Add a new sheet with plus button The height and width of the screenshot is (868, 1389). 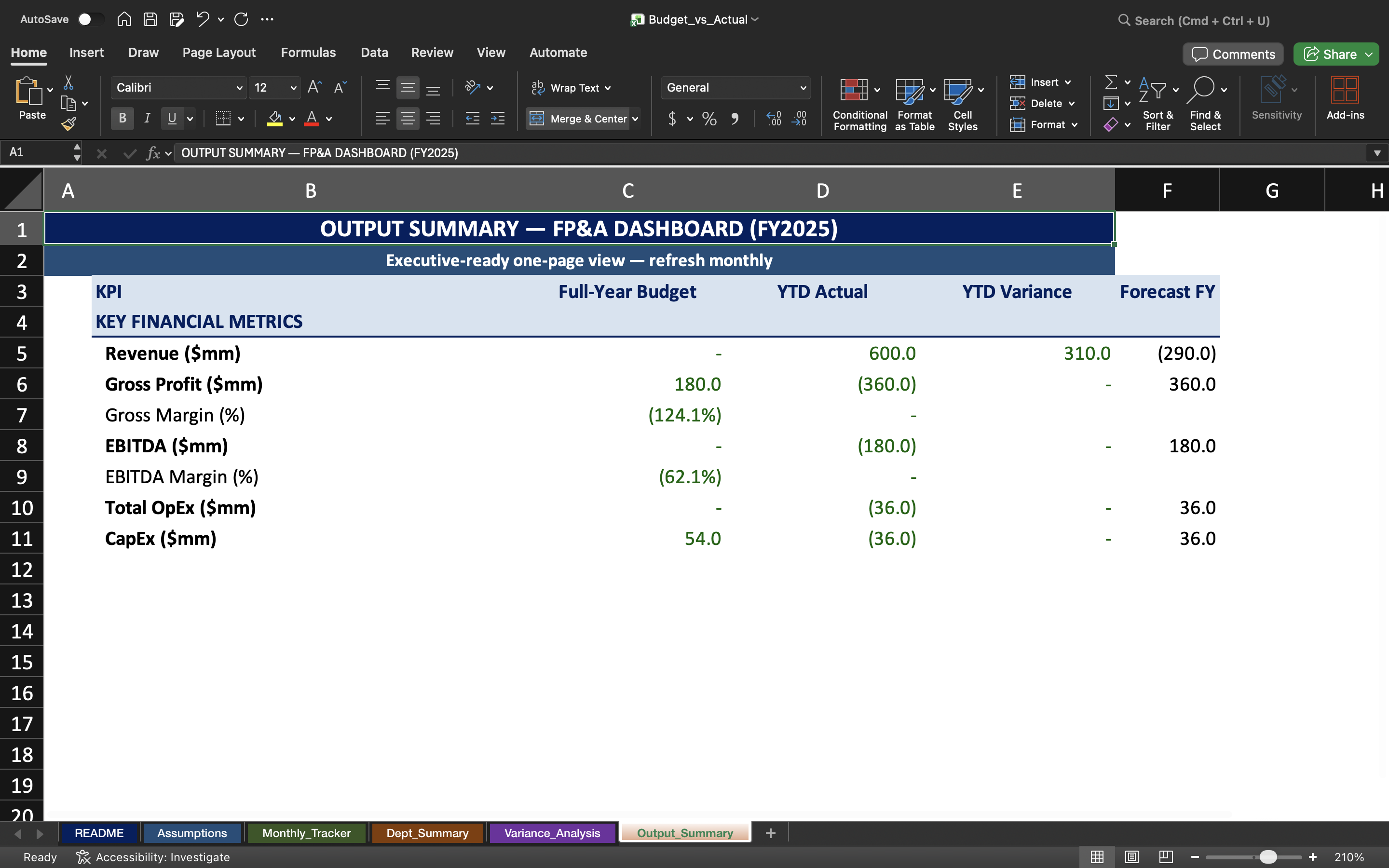(x=770, y=833)
